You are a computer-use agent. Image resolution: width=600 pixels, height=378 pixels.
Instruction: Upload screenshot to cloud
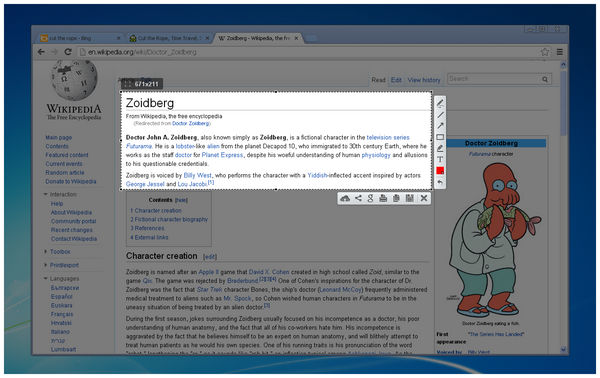click(345, 198)
